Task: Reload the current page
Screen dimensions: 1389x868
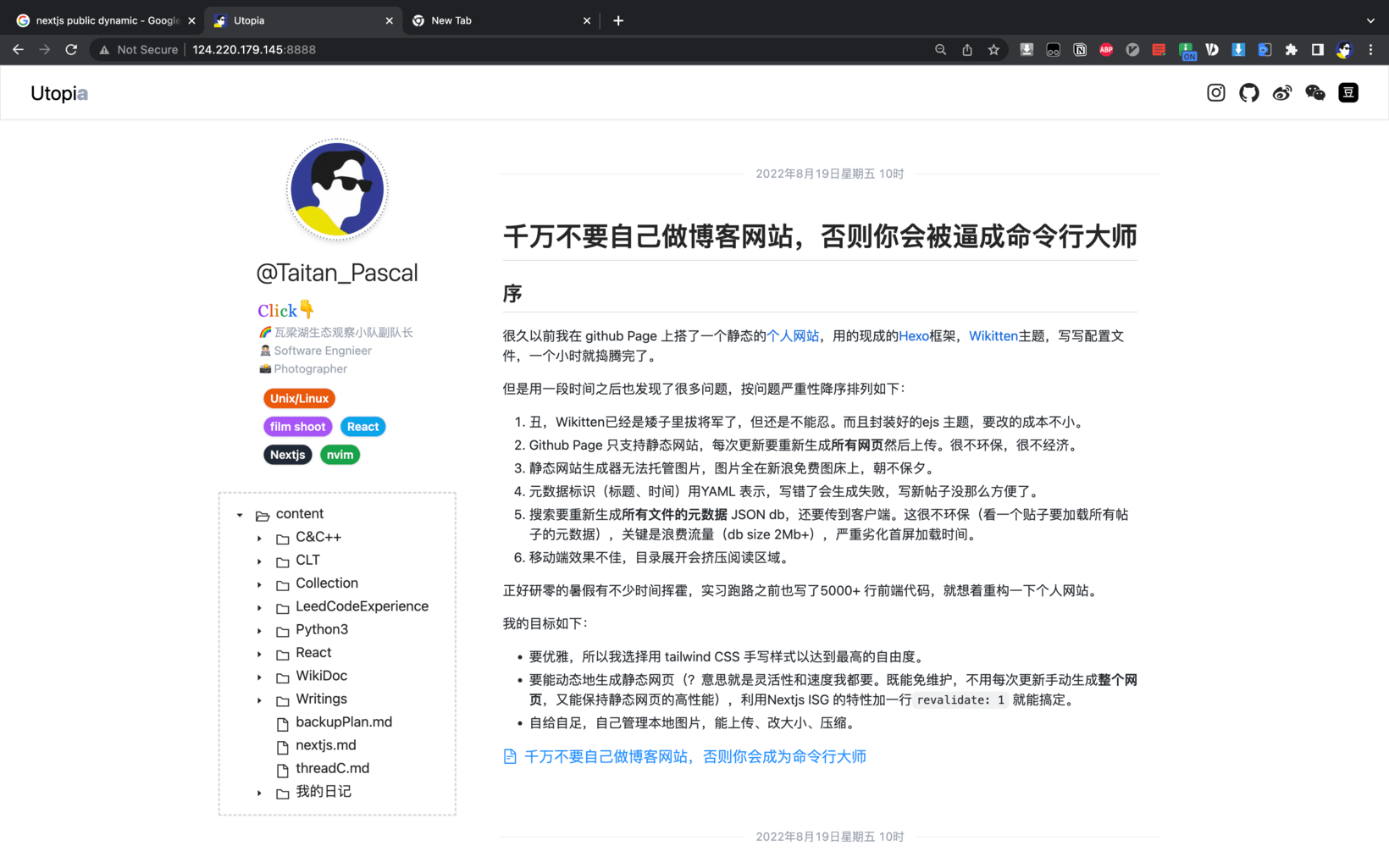Action: 71,50
